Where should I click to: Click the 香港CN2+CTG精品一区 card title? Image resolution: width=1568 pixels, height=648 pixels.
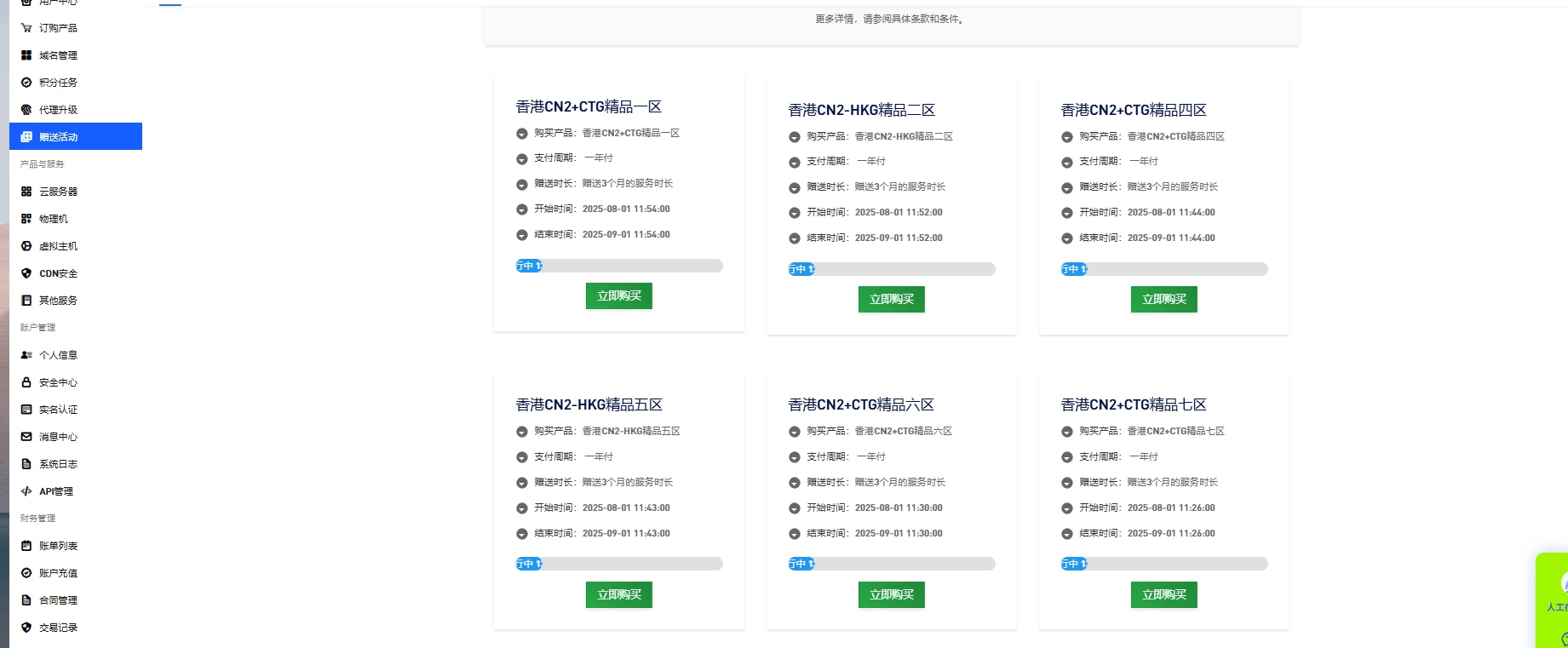(x=589, y=106)
